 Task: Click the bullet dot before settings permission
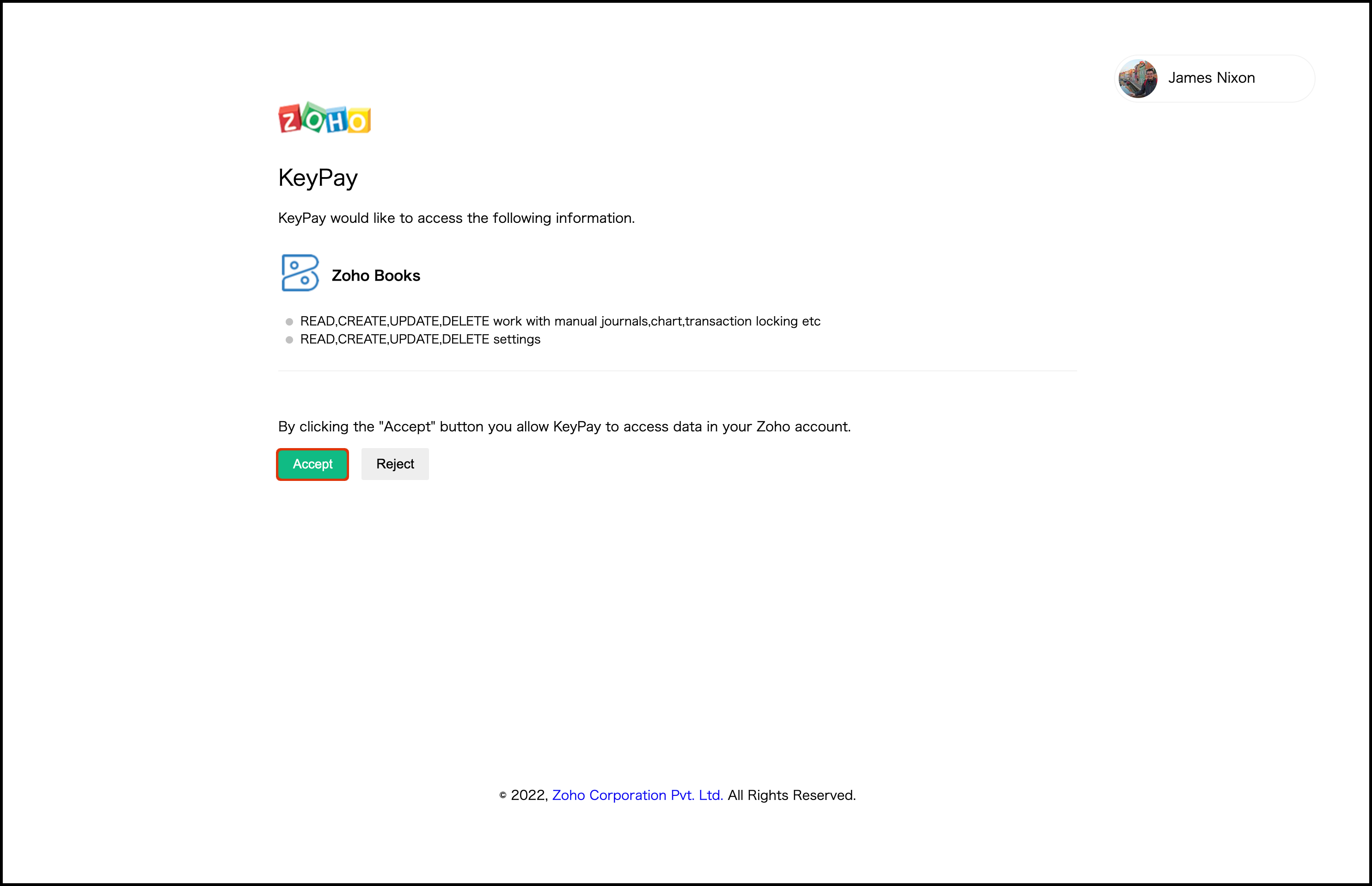(289, 340)
